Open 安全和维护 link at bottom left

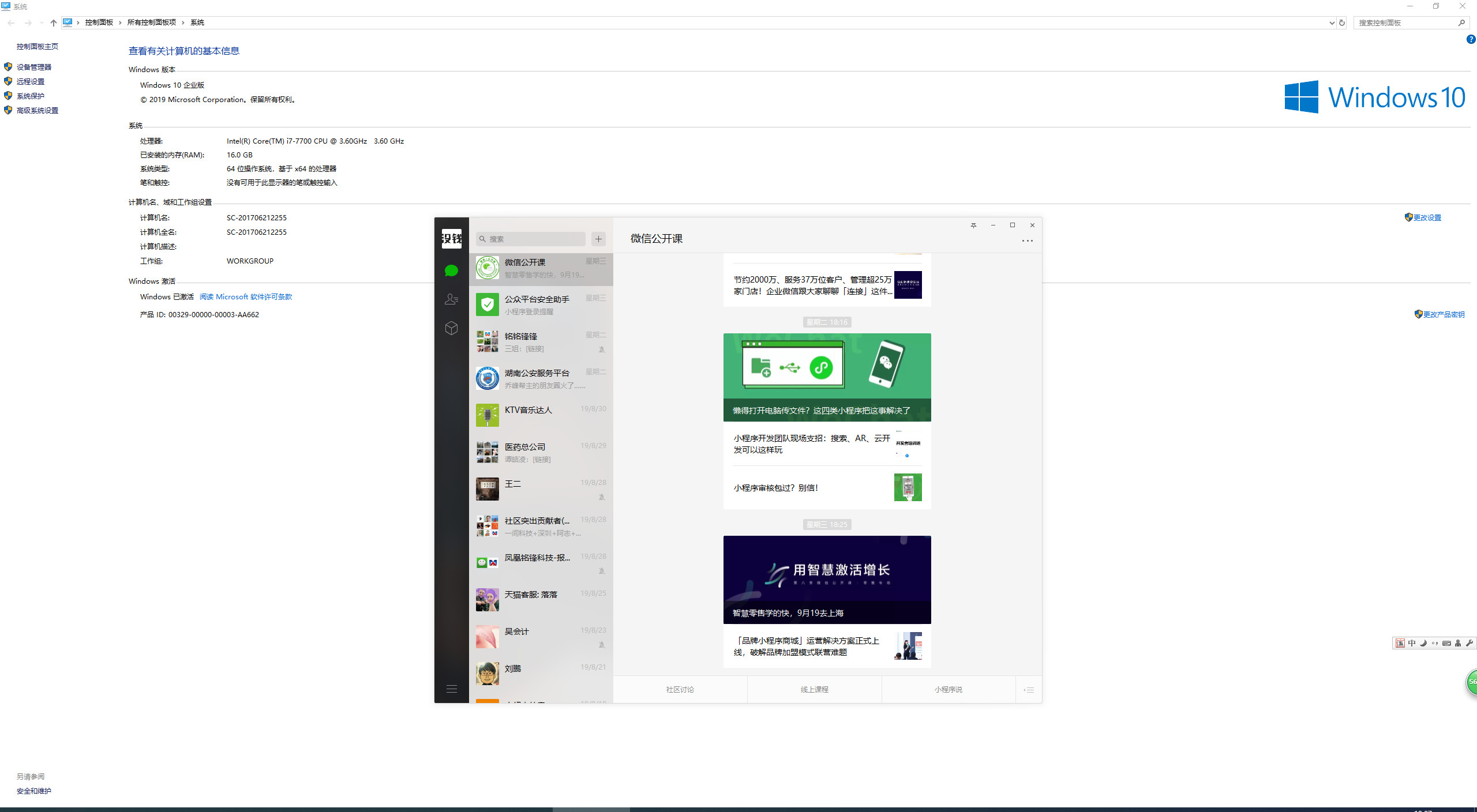click(34, 791)
